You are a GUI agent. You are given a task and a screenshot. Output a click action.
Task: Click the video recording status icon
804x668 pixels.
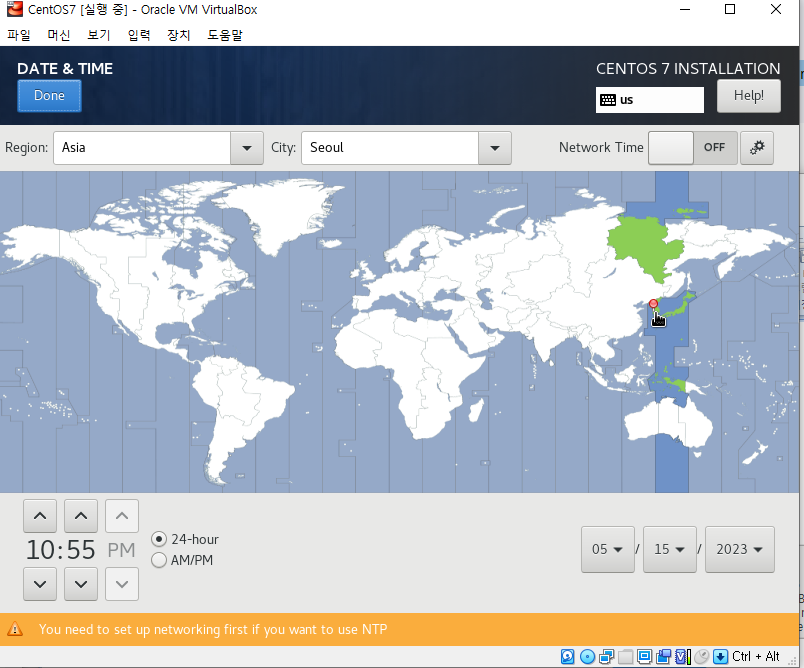[x=664, y=656]
